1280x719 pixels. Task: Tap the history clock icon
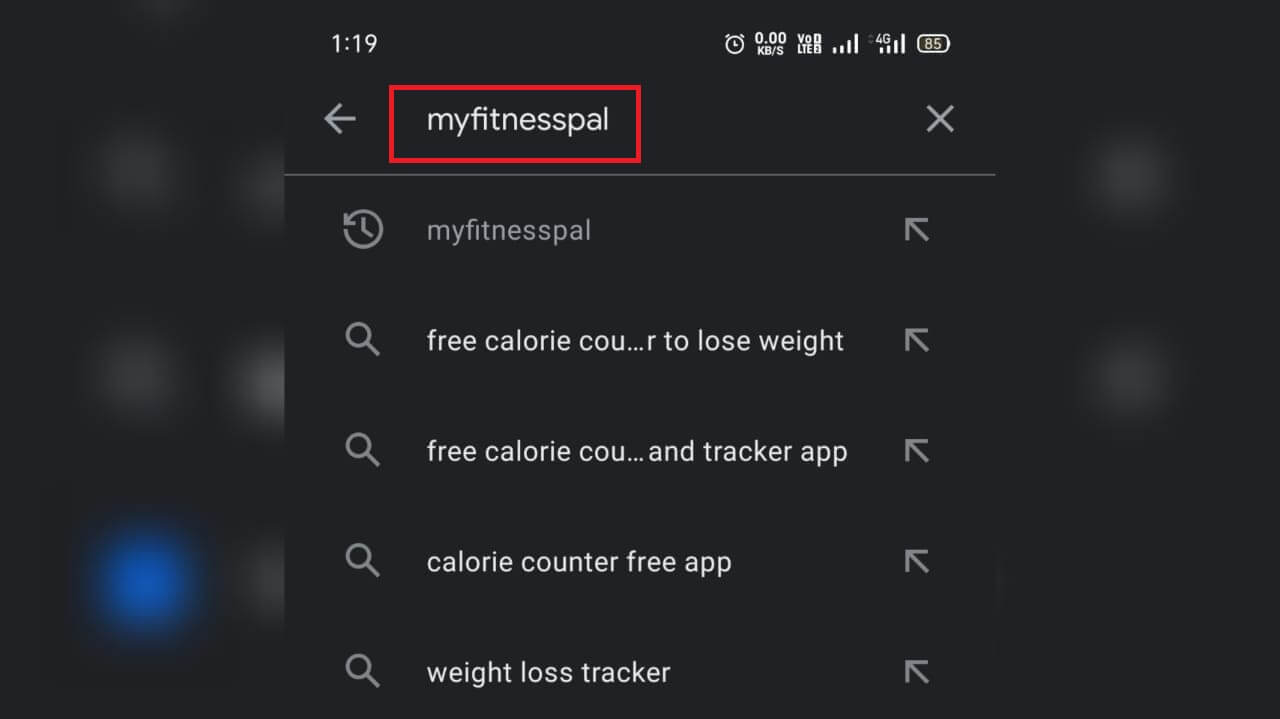[x=363, y=230]
